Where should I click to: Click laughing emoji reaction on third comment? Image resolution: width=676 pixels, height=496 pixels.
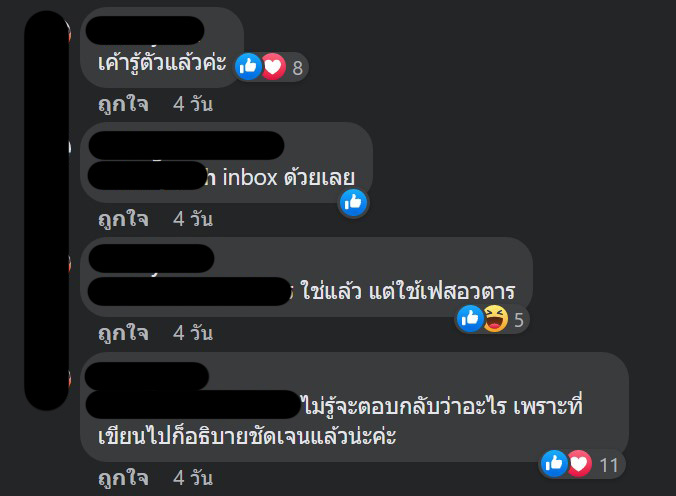(495, 319)
